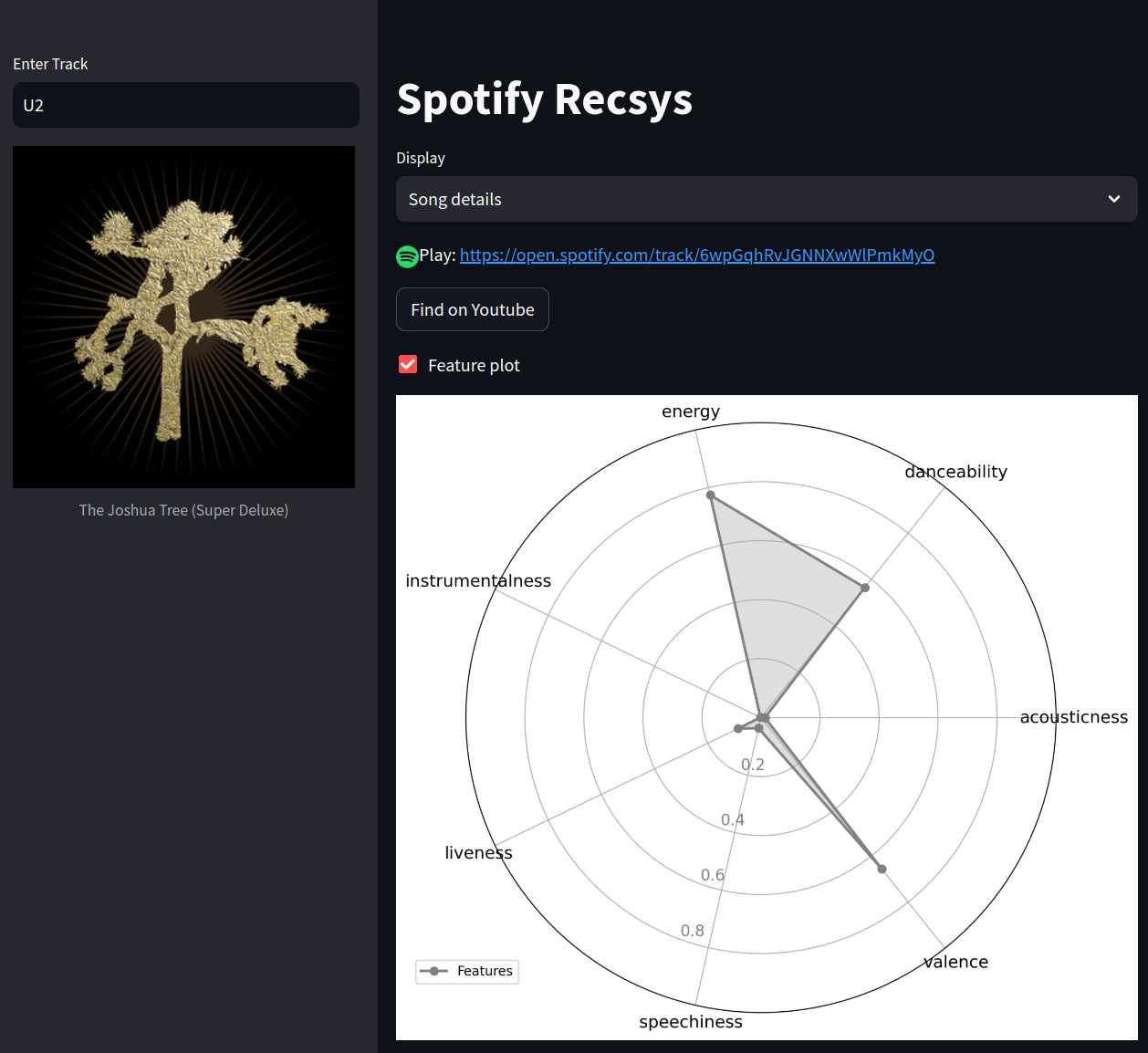Click the green Spotify logo icon
The width and height of the screenshot is (1148, 1053).
[x=407, y=256]
